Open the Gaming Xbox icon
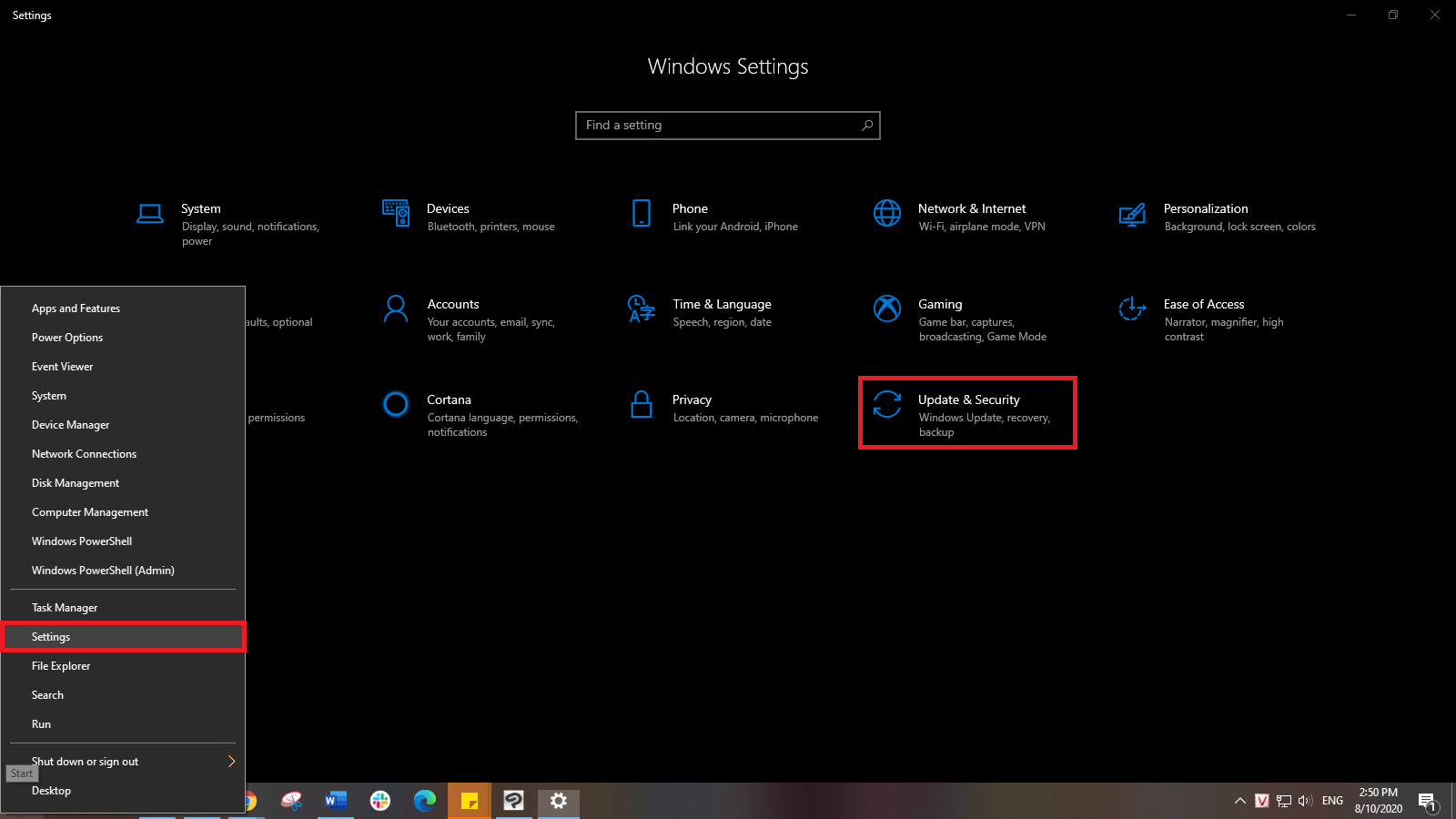 (x=887, y=308)
